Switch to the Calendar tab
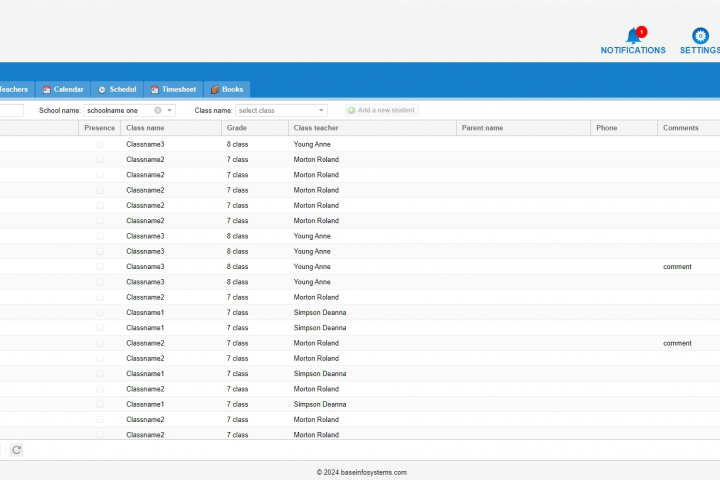720x480 pixels. pos(63,89)
